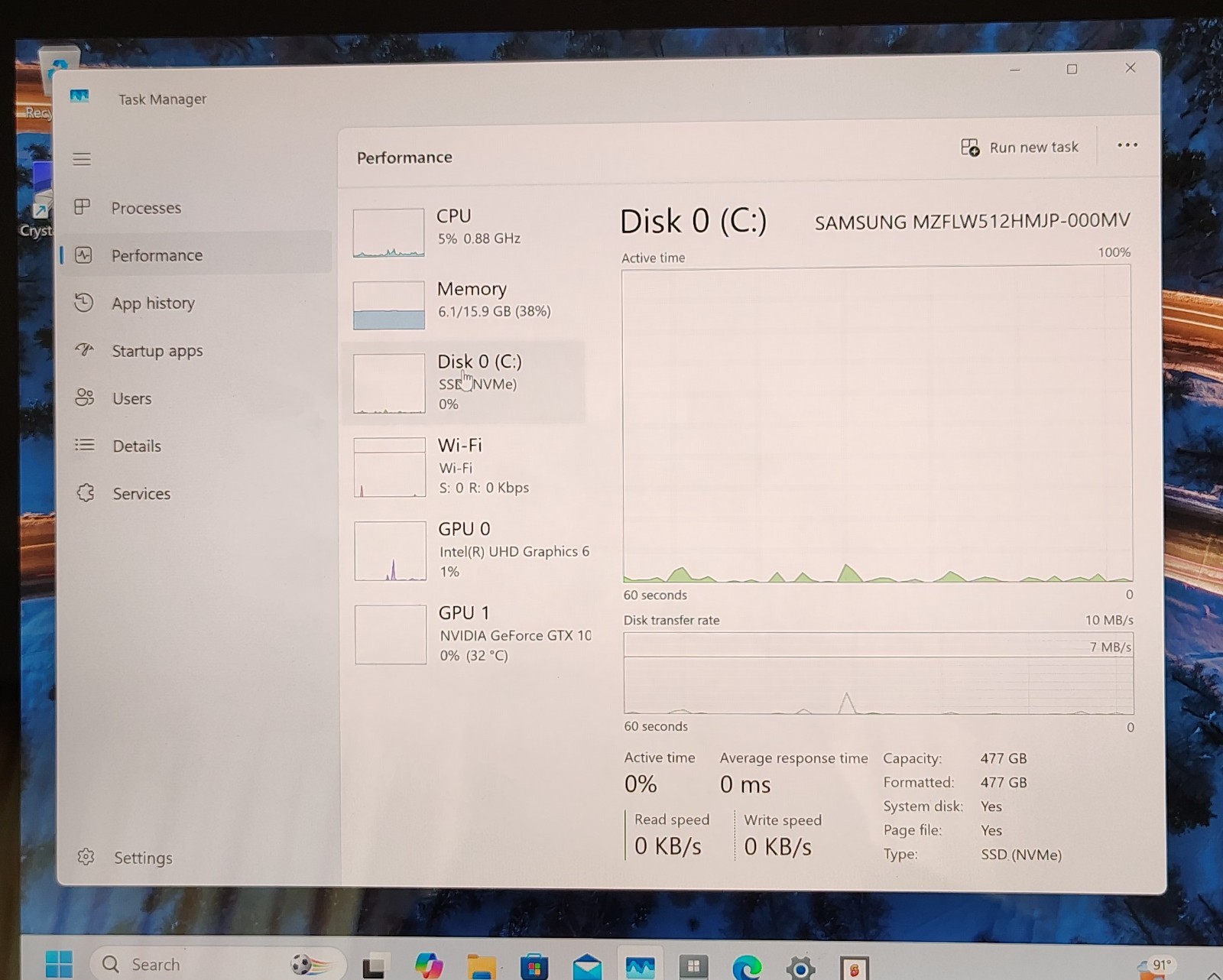Click the Type SSD (NVMe) value
The width and height of the screenshot is (1223, 980).
[1021, 855]
